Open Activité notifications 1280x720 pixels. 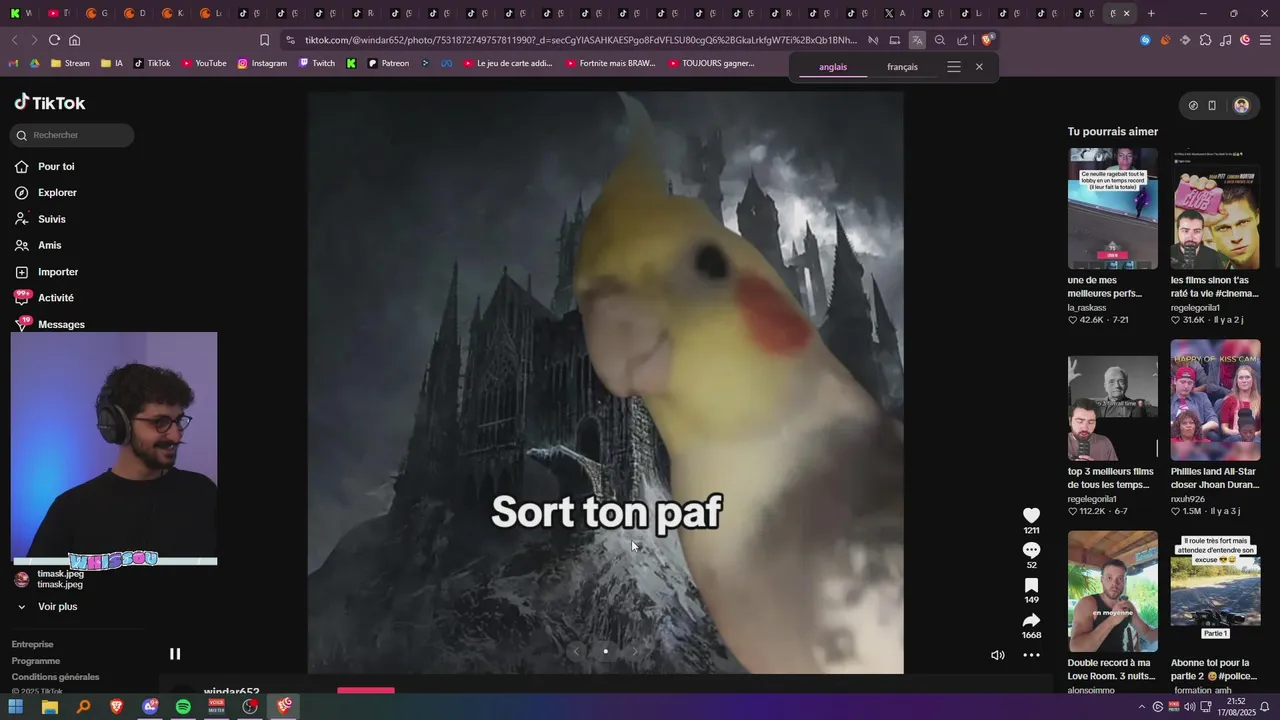pyautogui.click(x=44, y=298)
